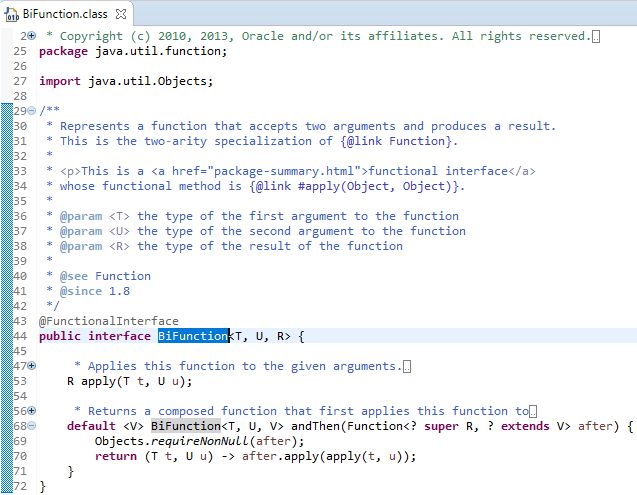Click line number 27 in the gutter
637x495 pixels.
coord(20,81)
